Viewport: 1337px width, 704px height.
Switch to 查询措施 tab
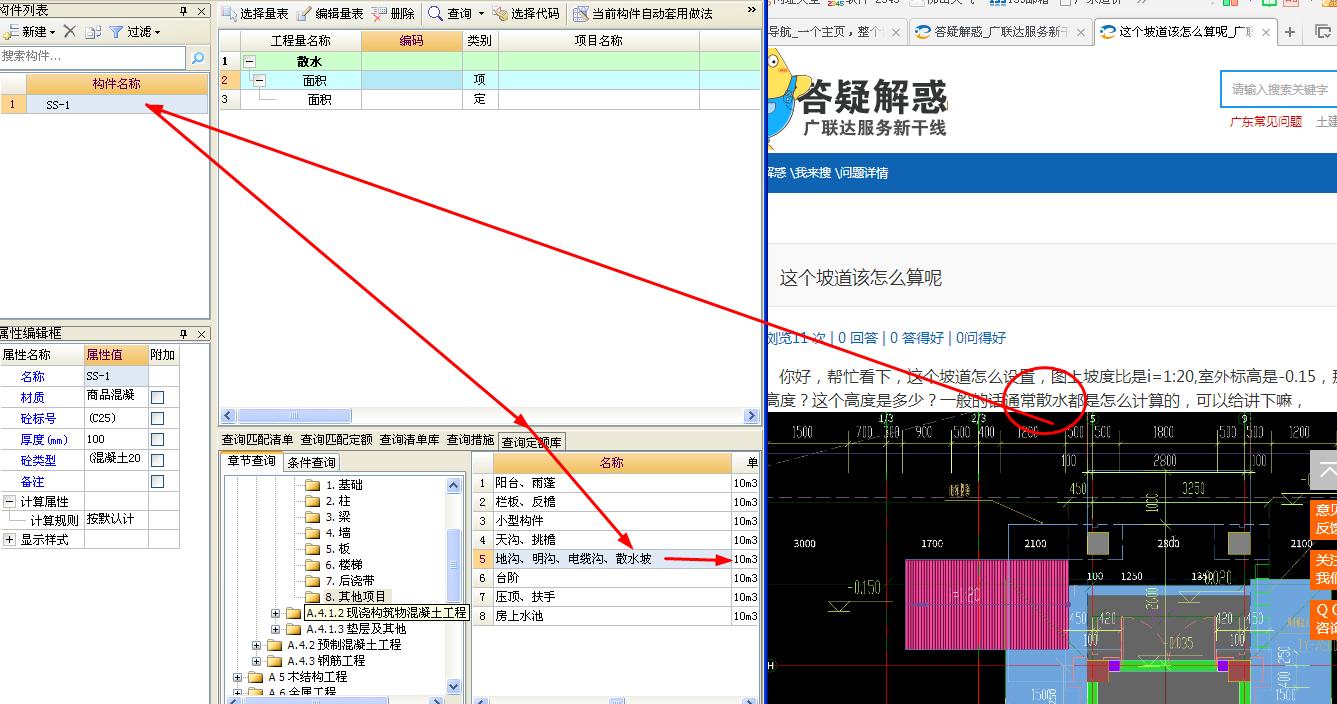click(470, 440)
